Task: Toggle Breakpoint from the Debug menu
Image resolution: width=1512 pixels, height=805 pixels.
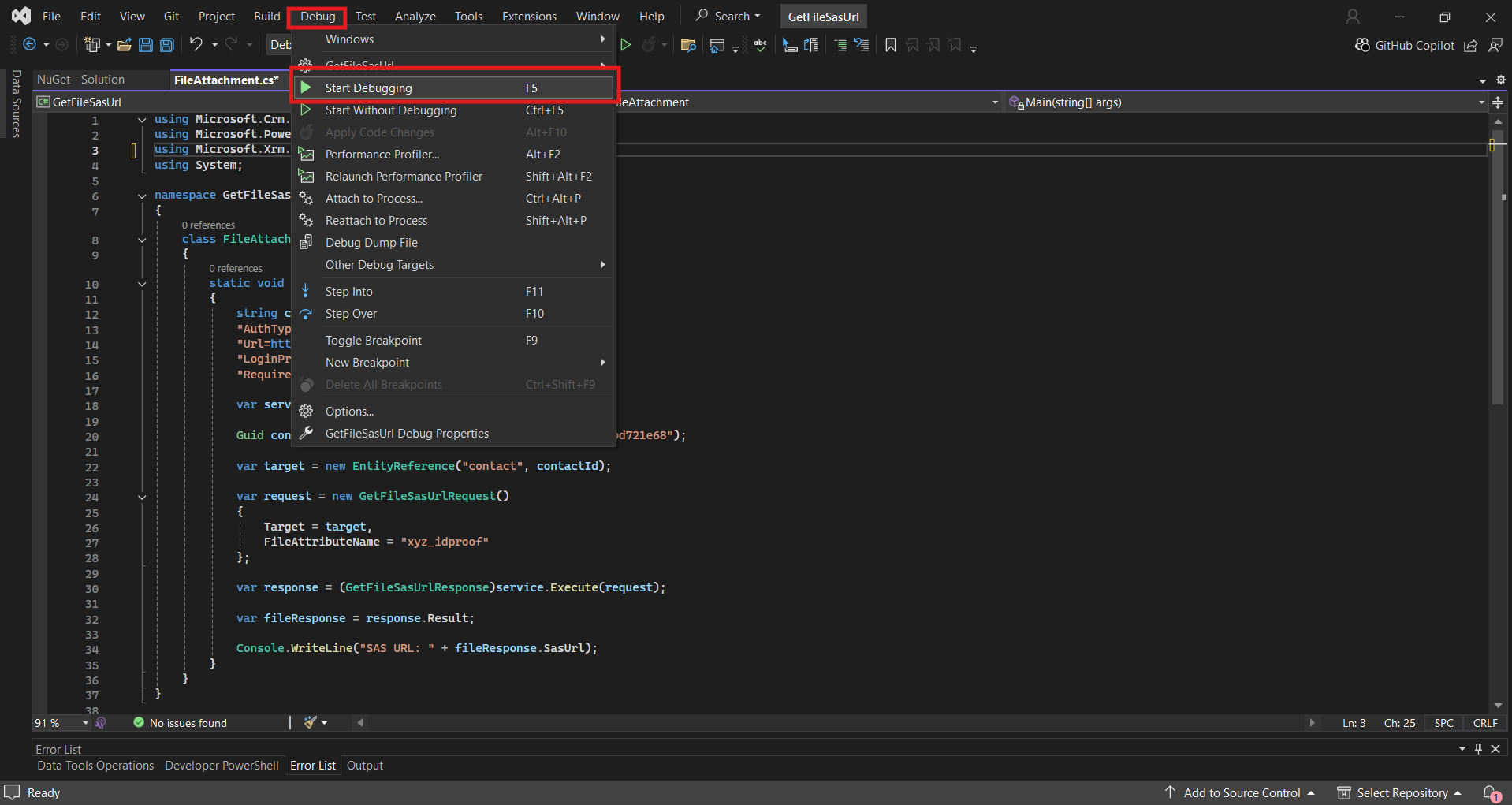Action: coord(374,341)
